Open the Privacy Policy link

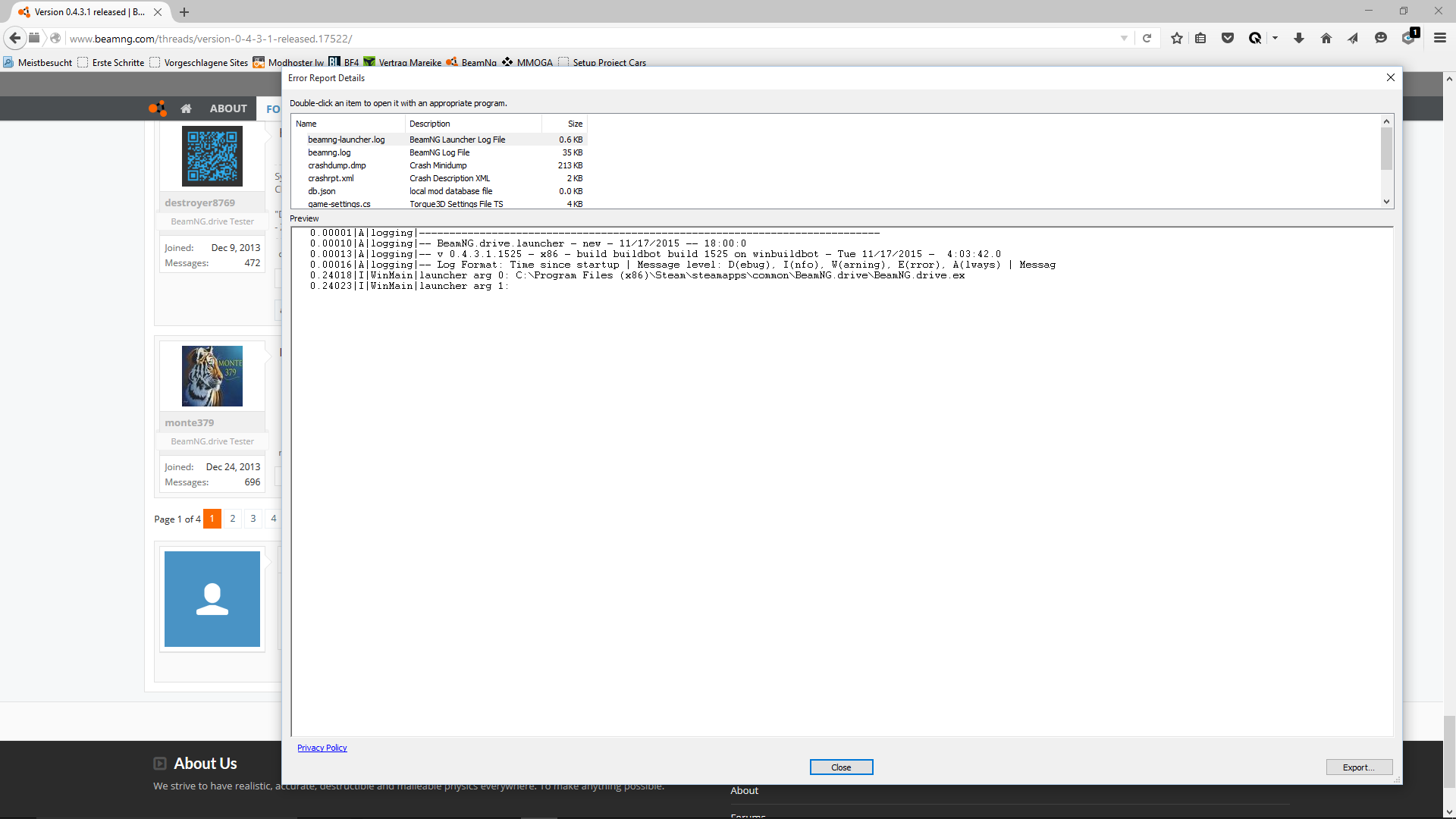tap(322, 748)
